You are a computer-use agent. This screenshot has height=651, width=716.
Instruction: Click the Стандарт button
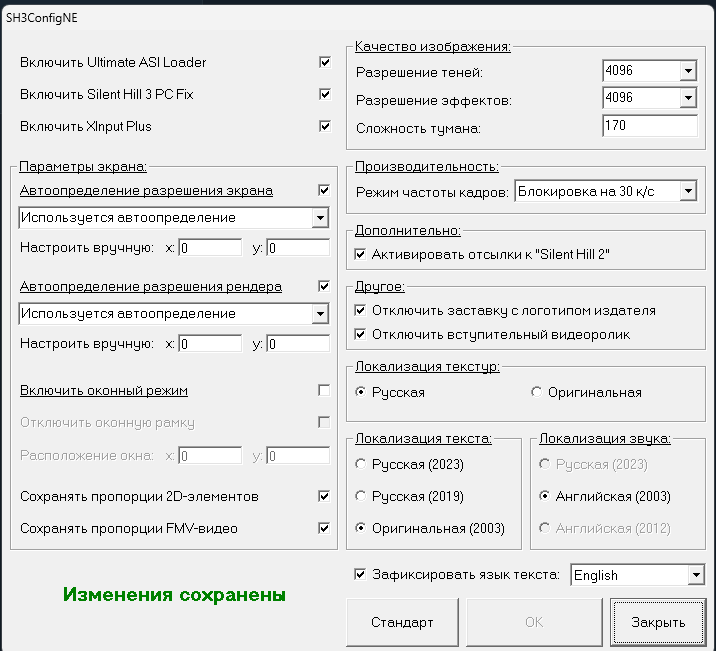click(x=402, y=622)
